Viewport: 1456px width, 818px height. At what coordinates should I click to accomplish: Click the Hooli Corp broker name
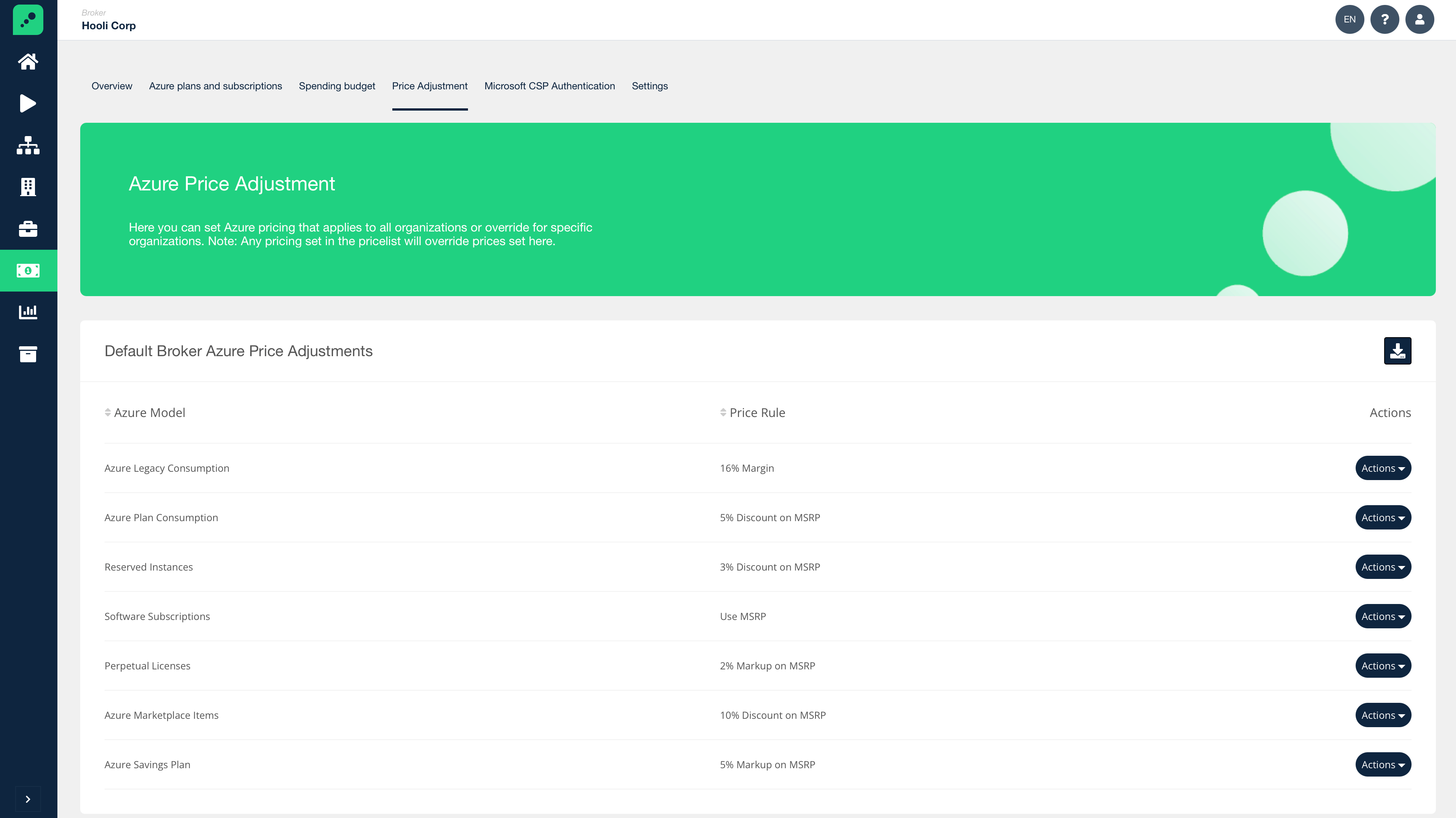click(108, 25)
